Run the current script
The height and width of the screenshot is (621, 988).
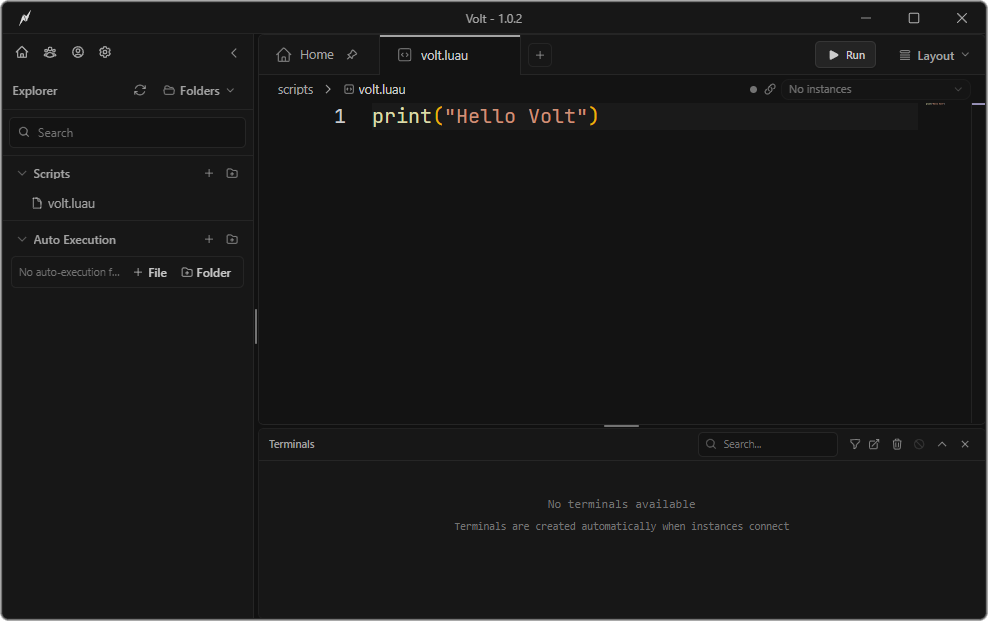(x=845, y=55)
